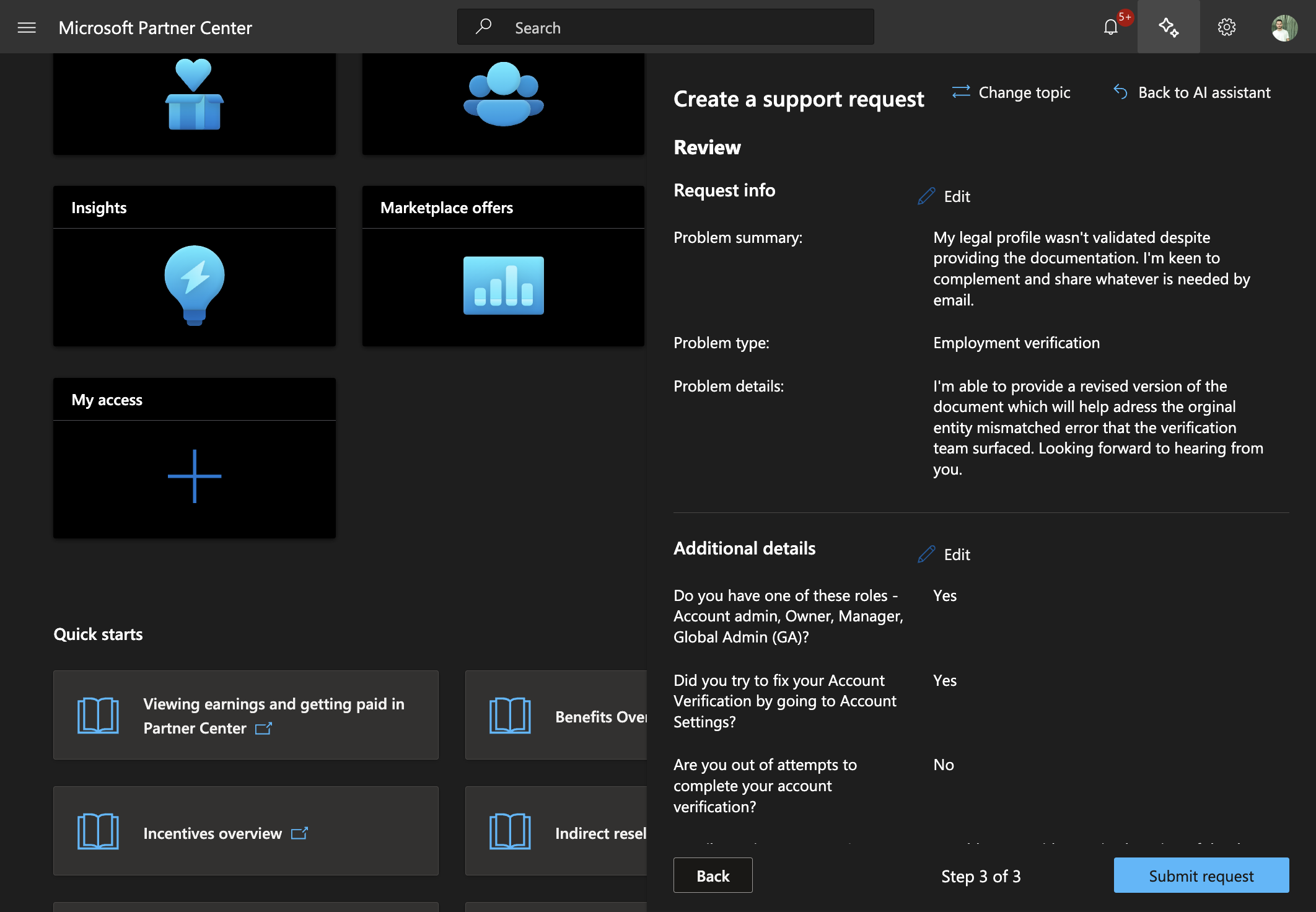
Task: Click the Insights lightbulb icon
Action: [195, 285]
